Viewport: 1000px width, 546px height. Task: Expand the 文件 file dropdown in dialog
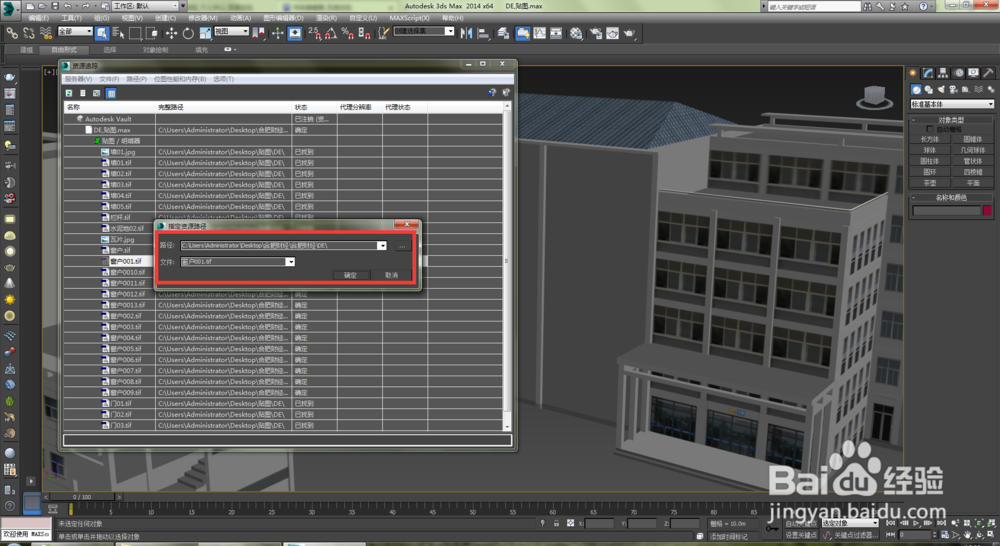(290, 262)
